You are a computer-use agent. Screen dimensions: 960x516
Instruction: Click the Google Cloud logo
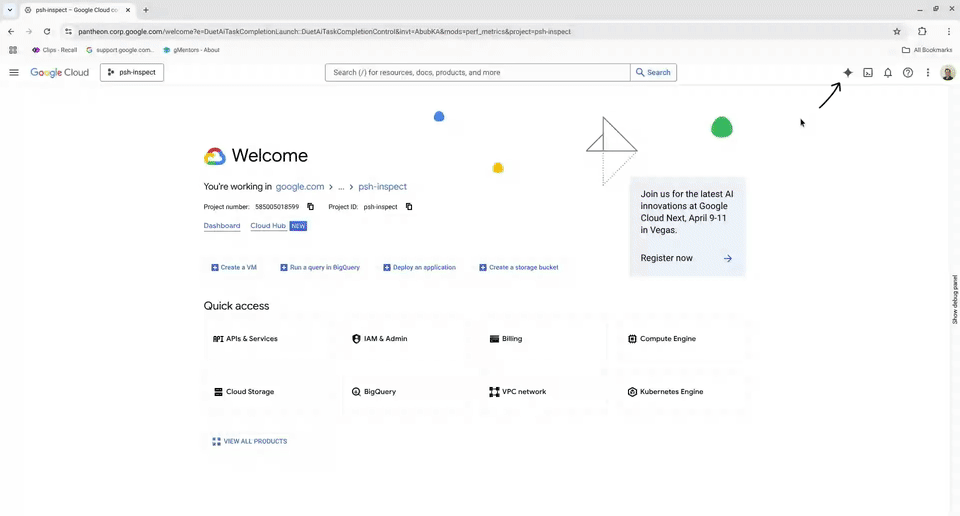[59, 72]
